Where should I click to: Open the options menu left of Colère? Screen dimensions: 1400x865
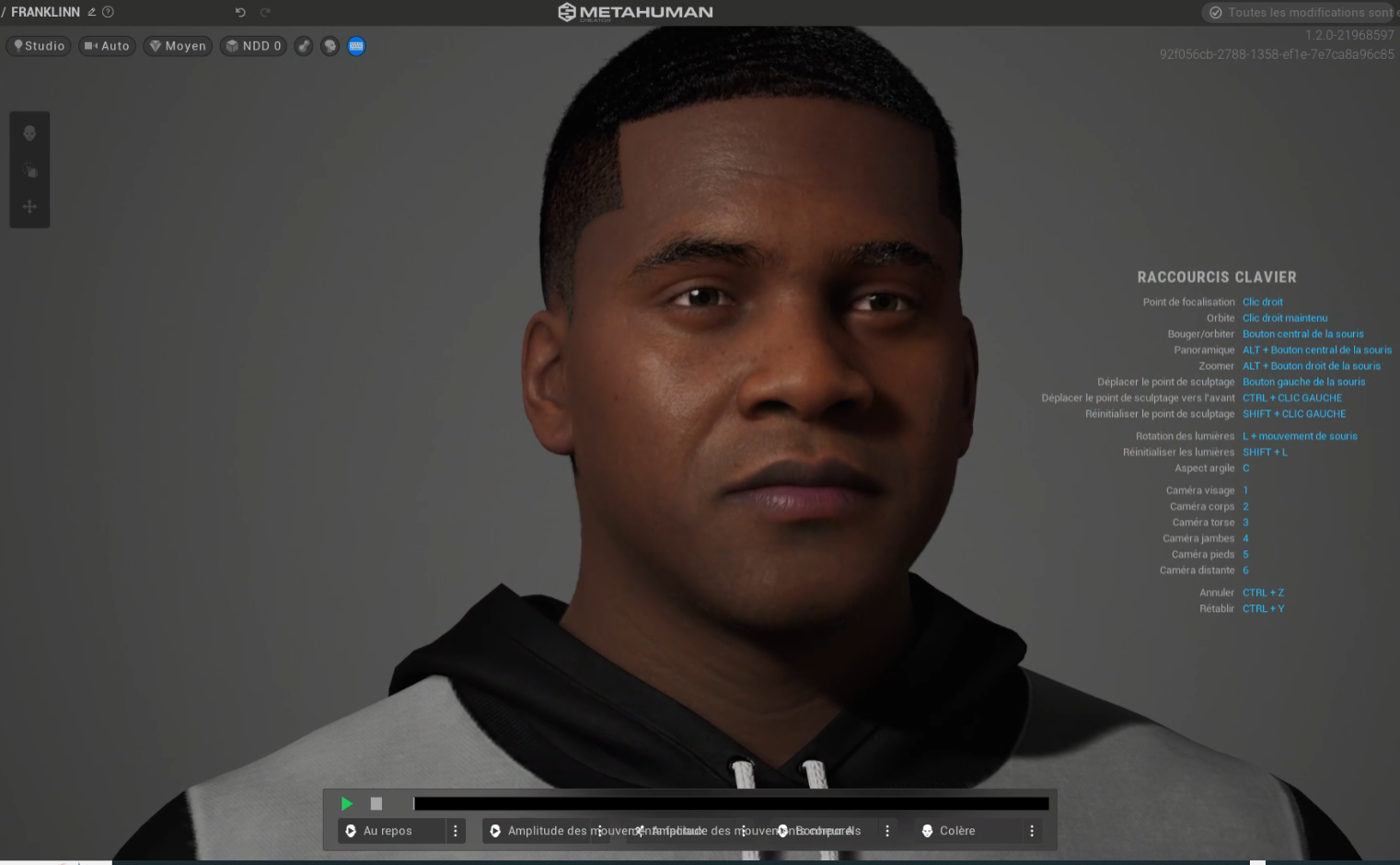(x=887, y=831)
